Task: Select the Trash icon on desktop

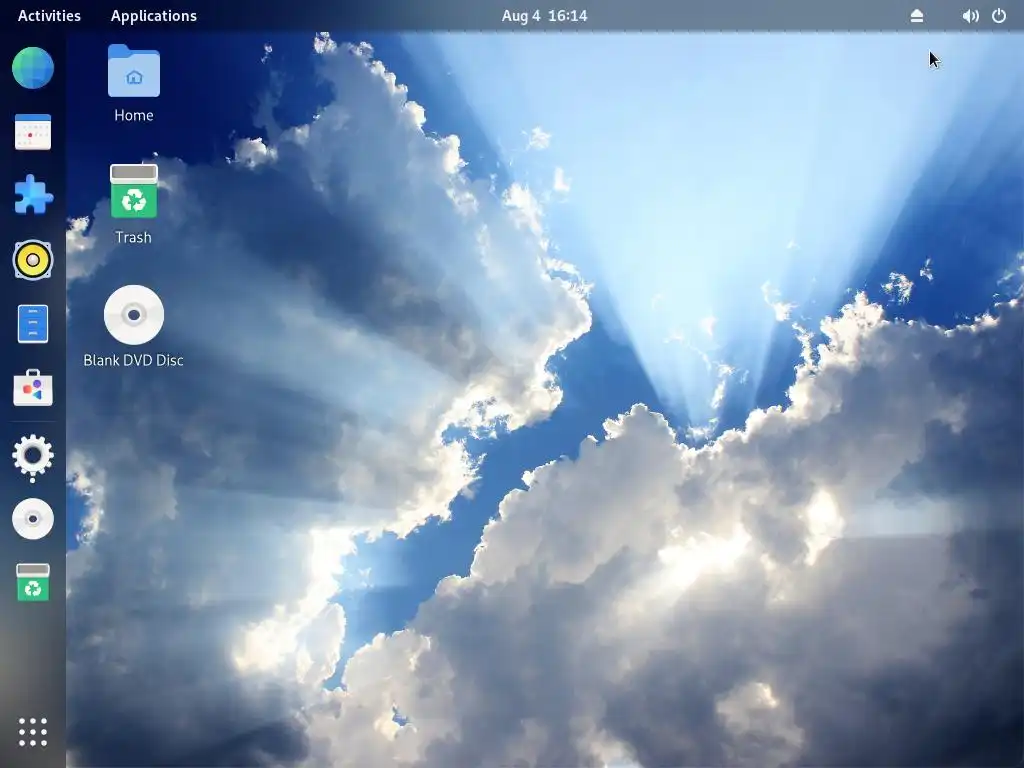Action: tap(134, 191)
